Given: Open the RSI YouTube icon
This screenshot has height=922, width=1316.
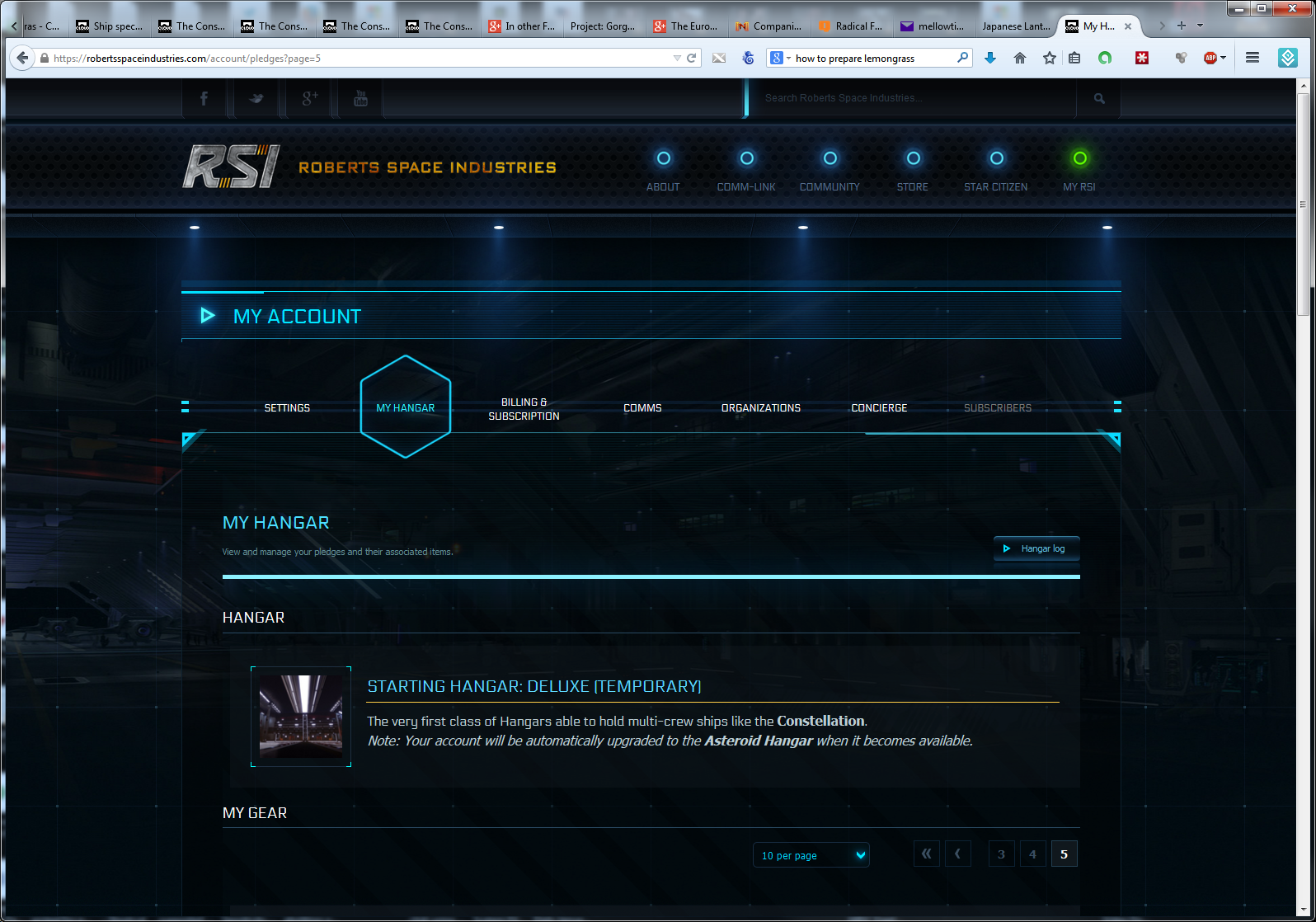Looking at the screenshot, I should [x=360, y=98].
